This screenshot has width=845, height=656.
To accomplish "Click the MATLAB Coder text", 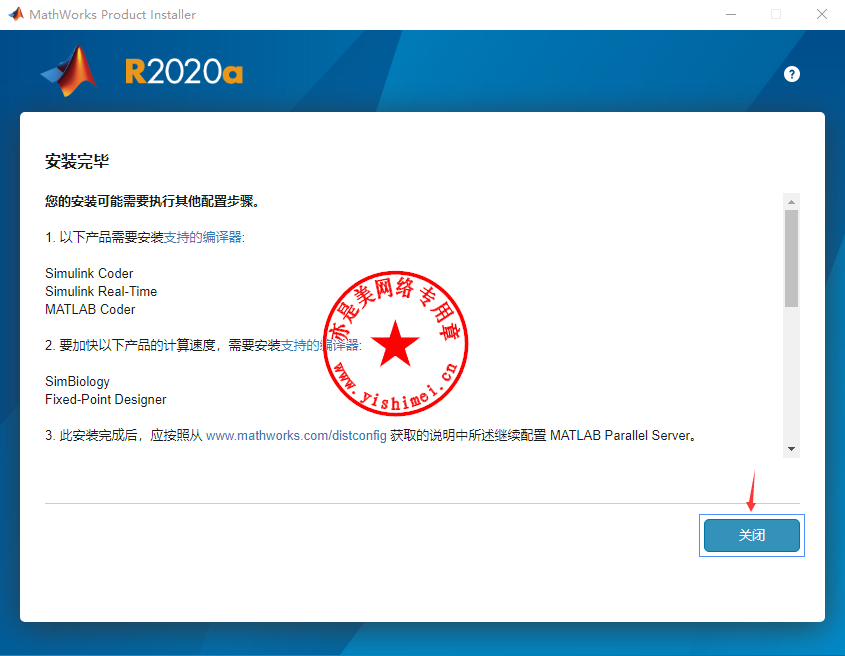I will (x=90, y=309).
